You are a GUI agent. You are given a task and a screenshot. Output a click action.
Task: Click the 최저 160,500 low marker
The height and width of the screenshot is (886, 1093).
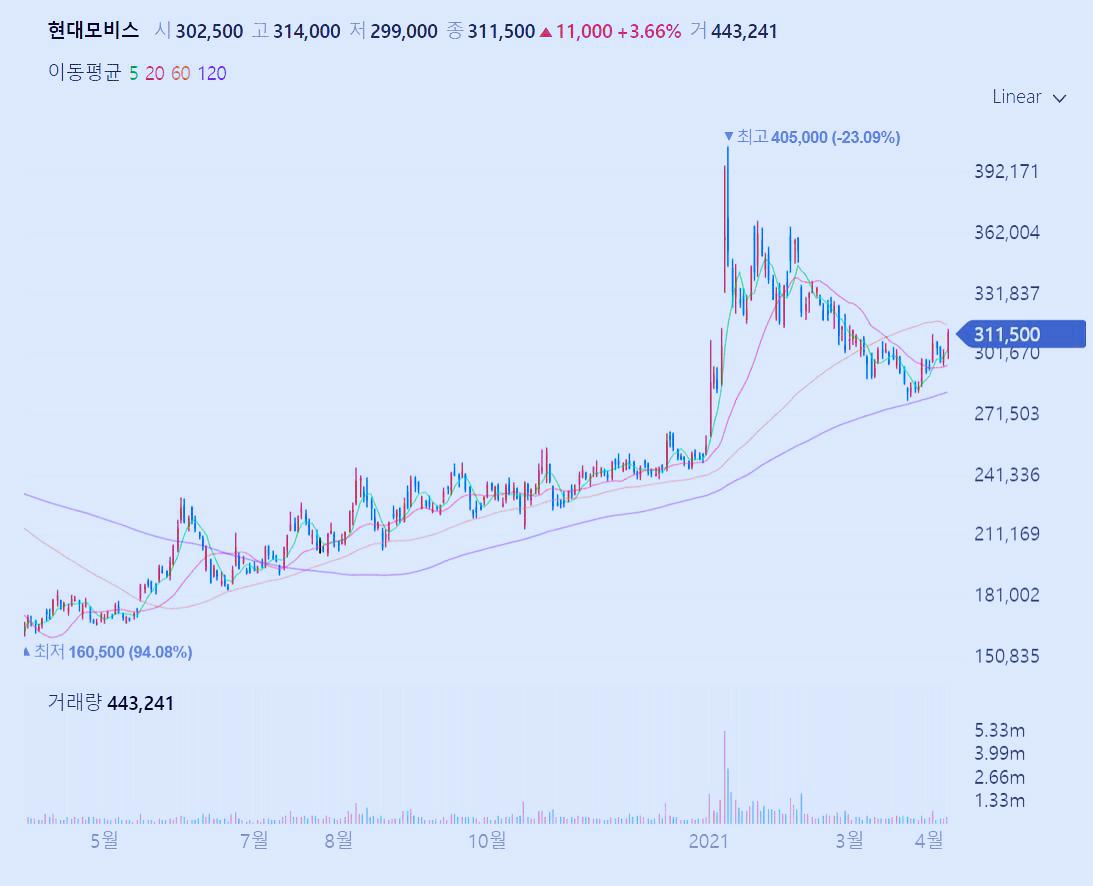click(x=108, y=652)
